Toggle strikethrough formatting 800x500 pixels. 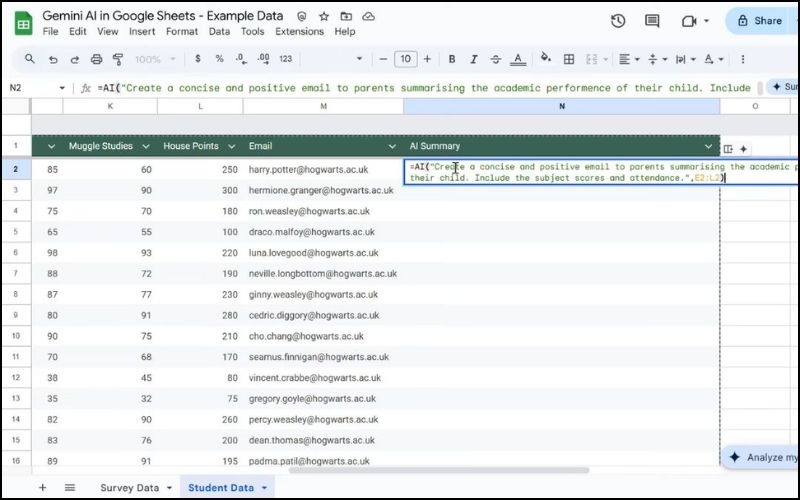[496, 59]
